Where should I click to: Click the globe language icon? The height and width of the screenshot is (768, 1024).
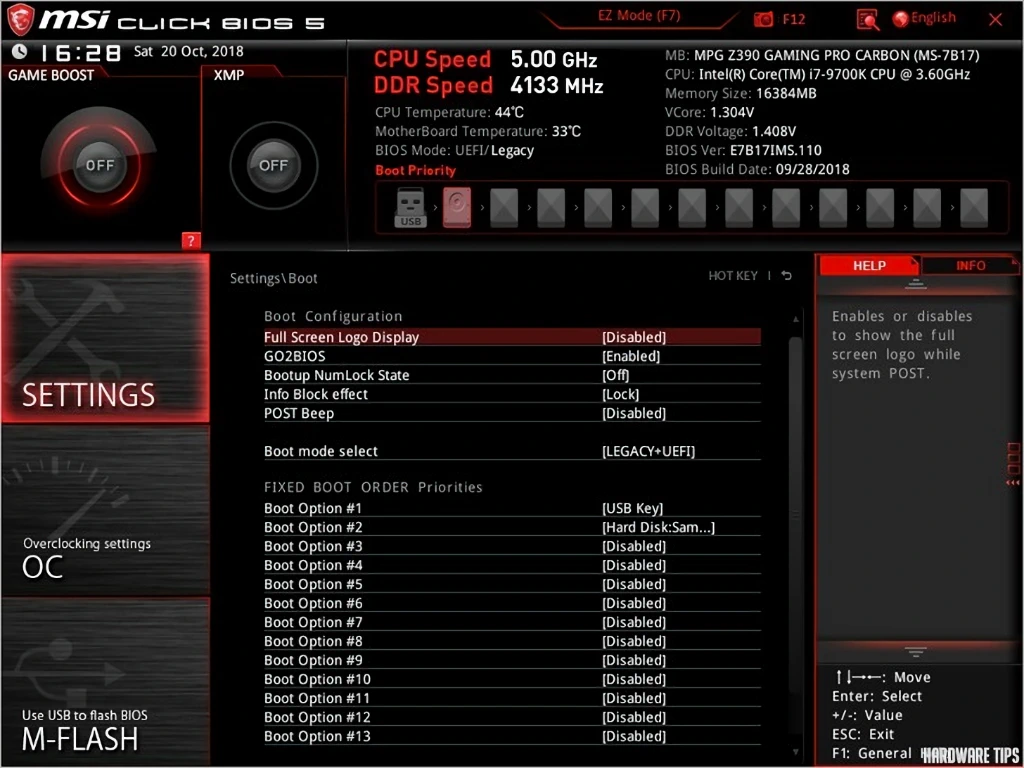901,19
